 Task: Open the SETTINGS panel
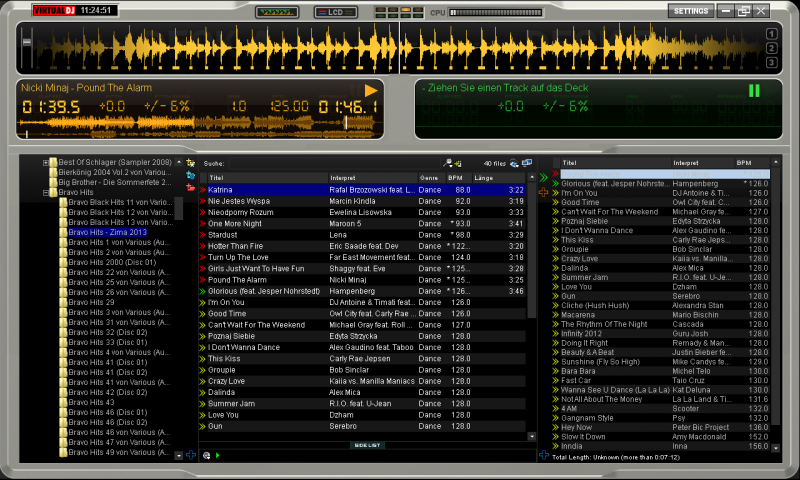pyautogui.click(x=691, y=11)
